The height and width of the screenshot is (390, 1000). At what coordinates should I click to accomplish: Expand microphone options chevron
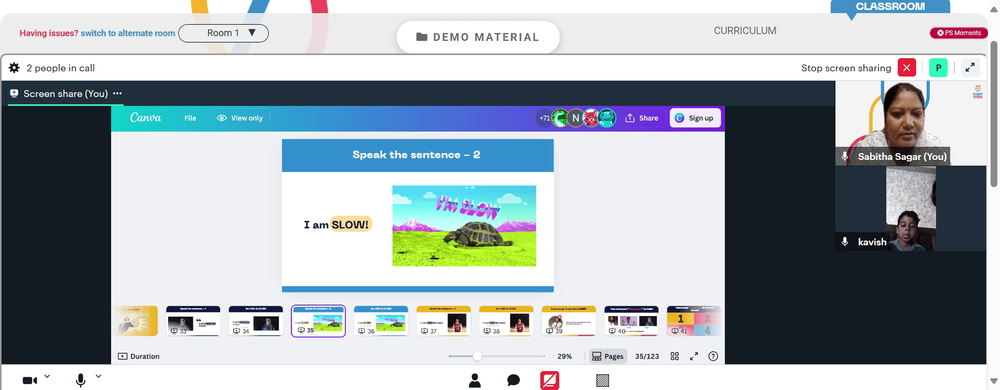click(x=98, y=376)
